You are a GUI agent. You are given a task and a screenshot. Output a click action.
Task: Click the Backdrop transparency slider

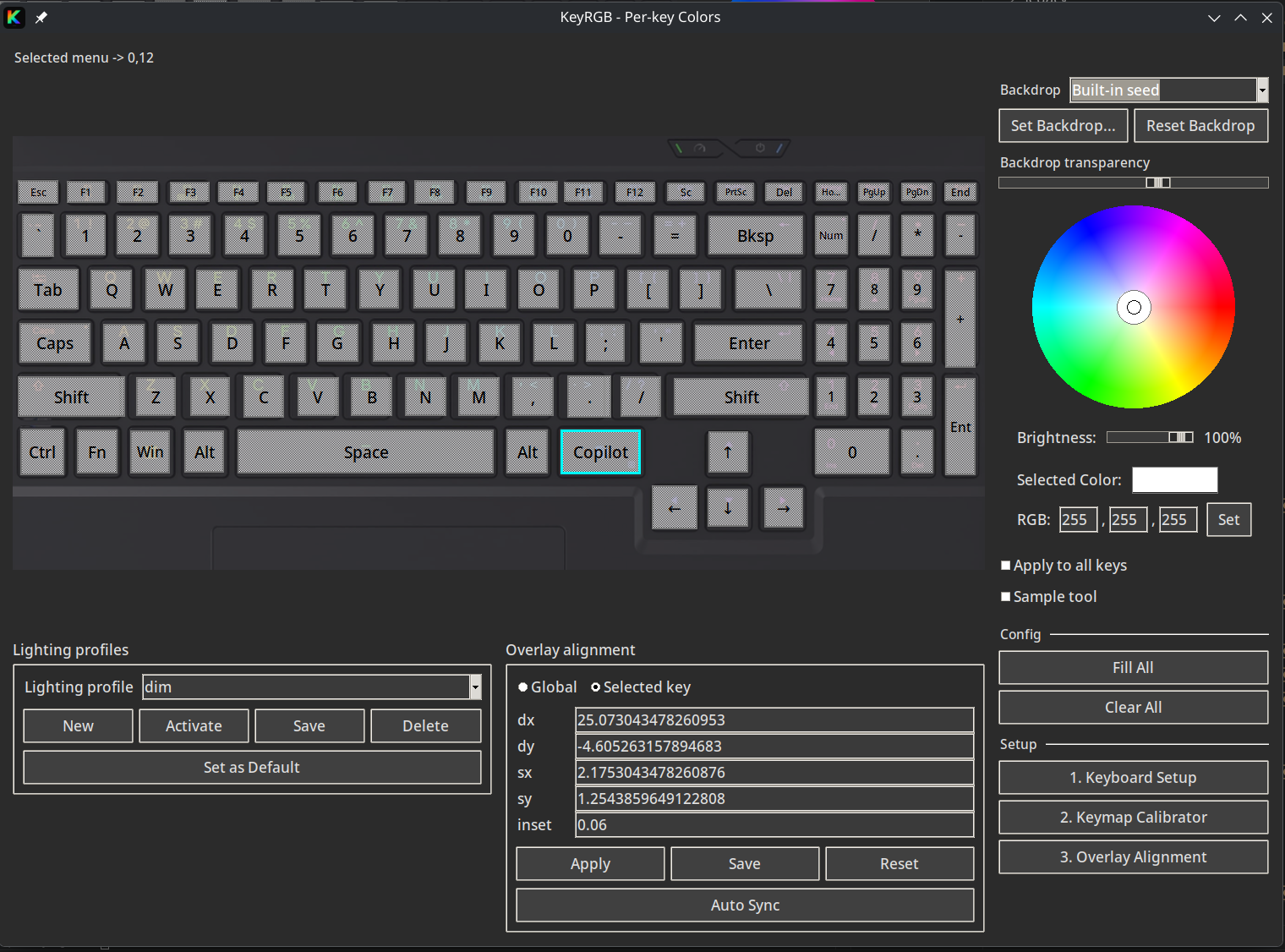click(x=1134, y=183)
